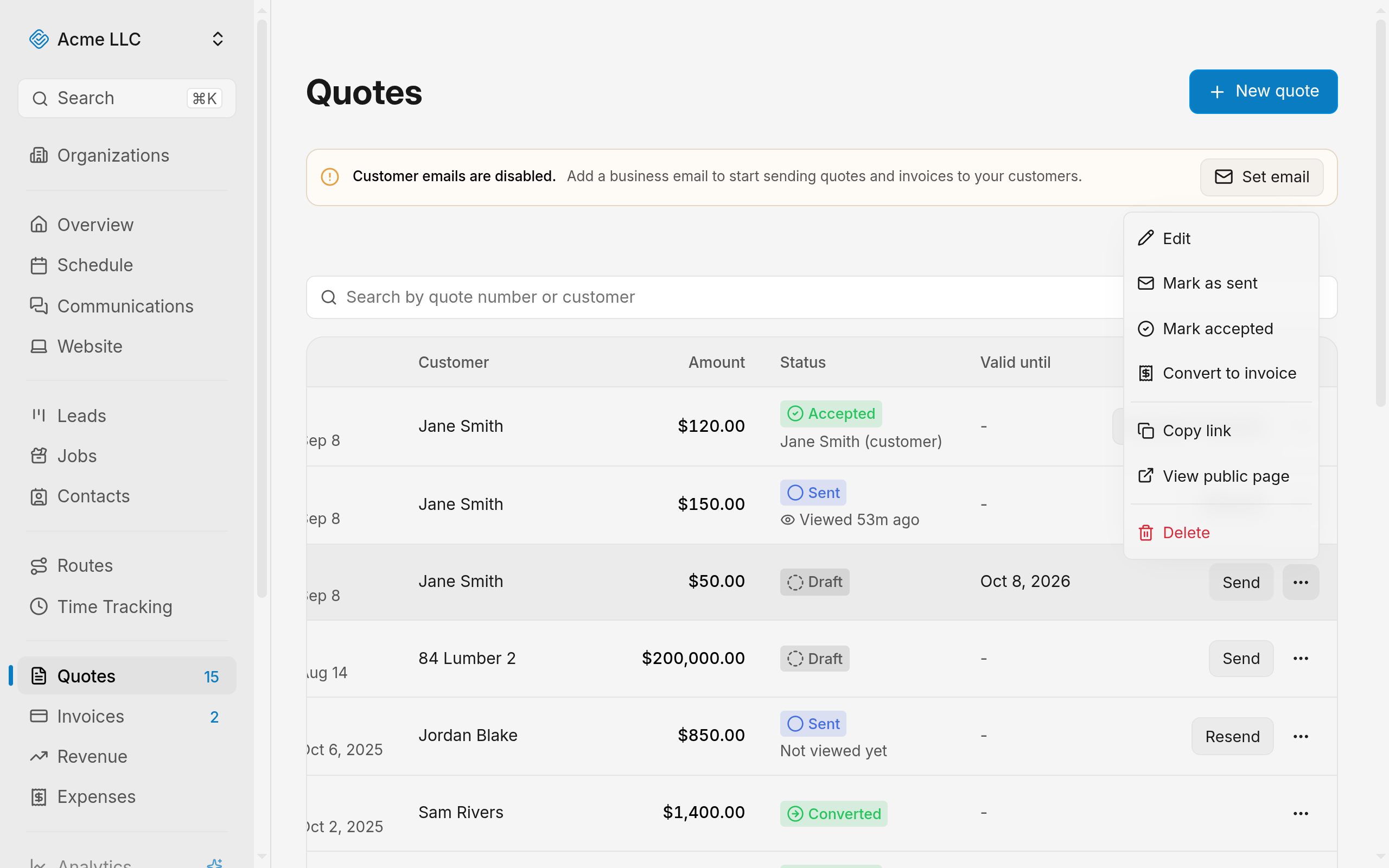Select Quotes in the sidebar
The width and height of the screenshot is (1389, 868).
click(126, 676)
